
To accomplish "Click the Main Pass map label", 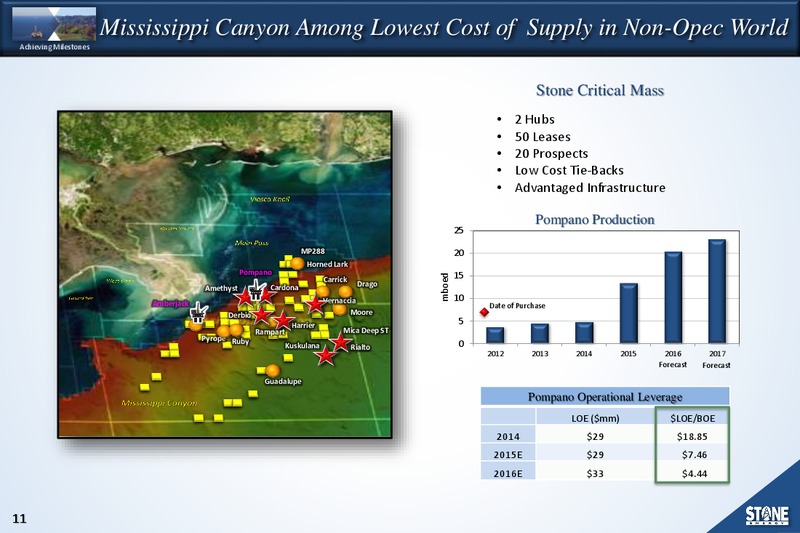I will pyautogui.click(x=252, y=243).
